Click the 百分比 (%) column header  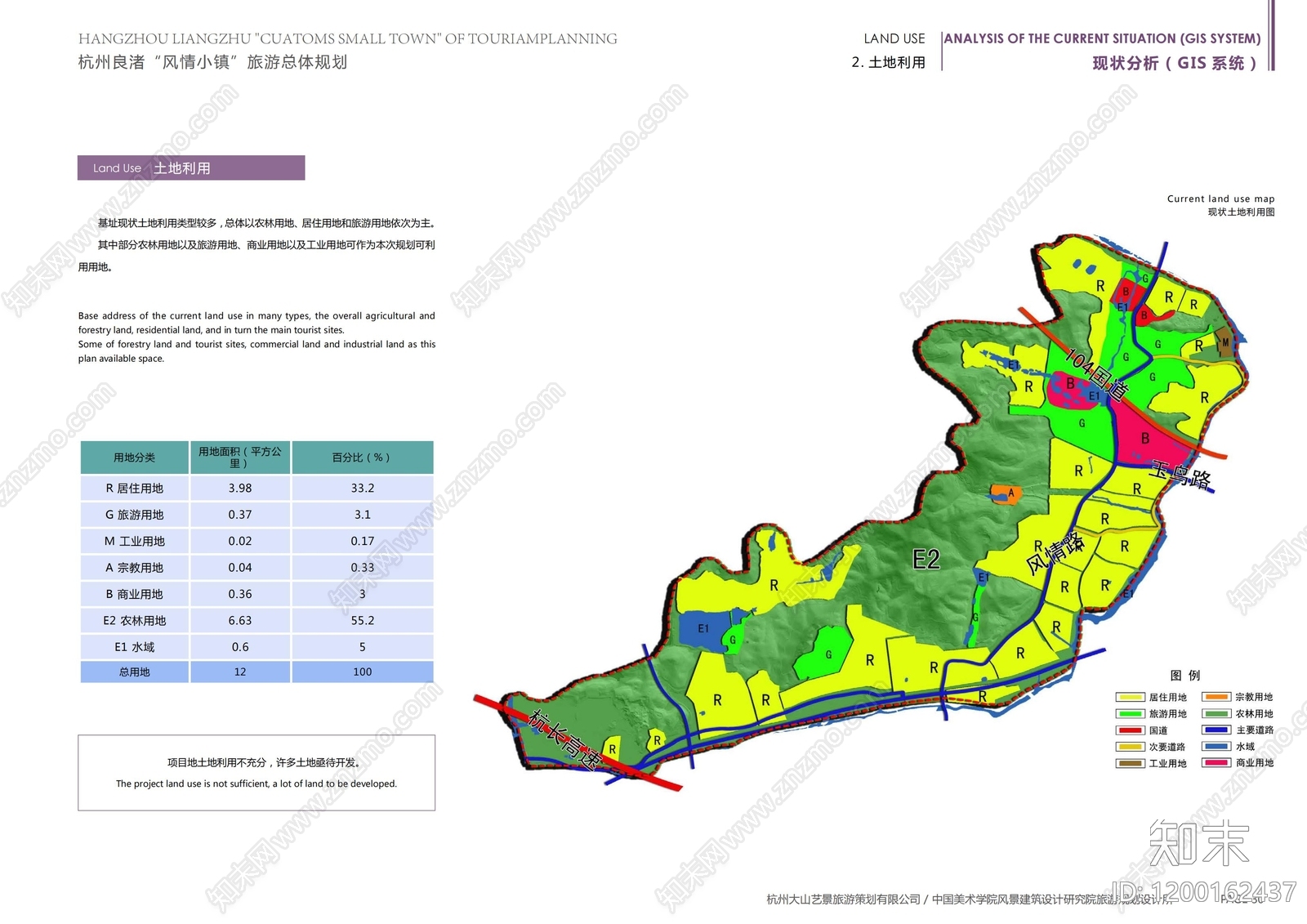(362, 458)
